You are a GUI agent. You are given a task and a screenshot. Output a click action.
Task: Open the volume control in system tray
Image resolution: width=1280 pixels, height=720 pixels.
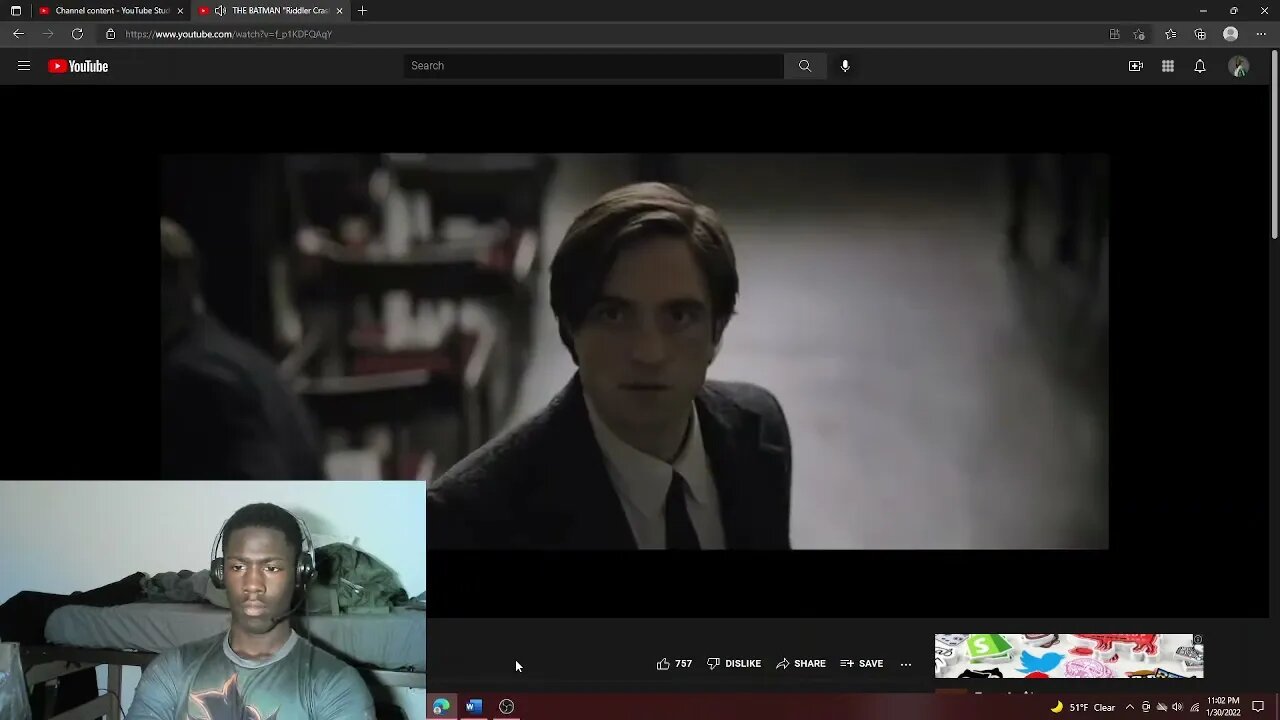1177,707
